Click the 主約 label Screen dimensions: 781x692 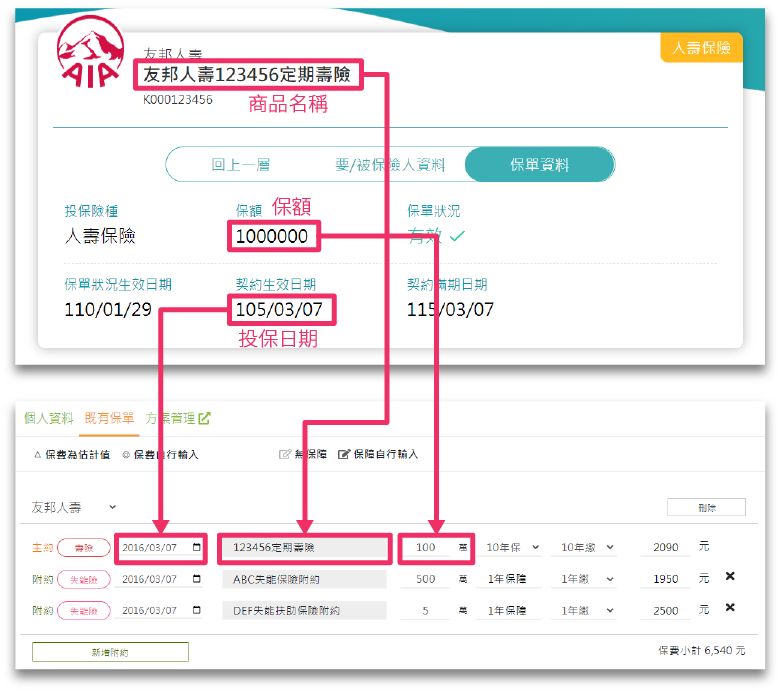point(42,548)
